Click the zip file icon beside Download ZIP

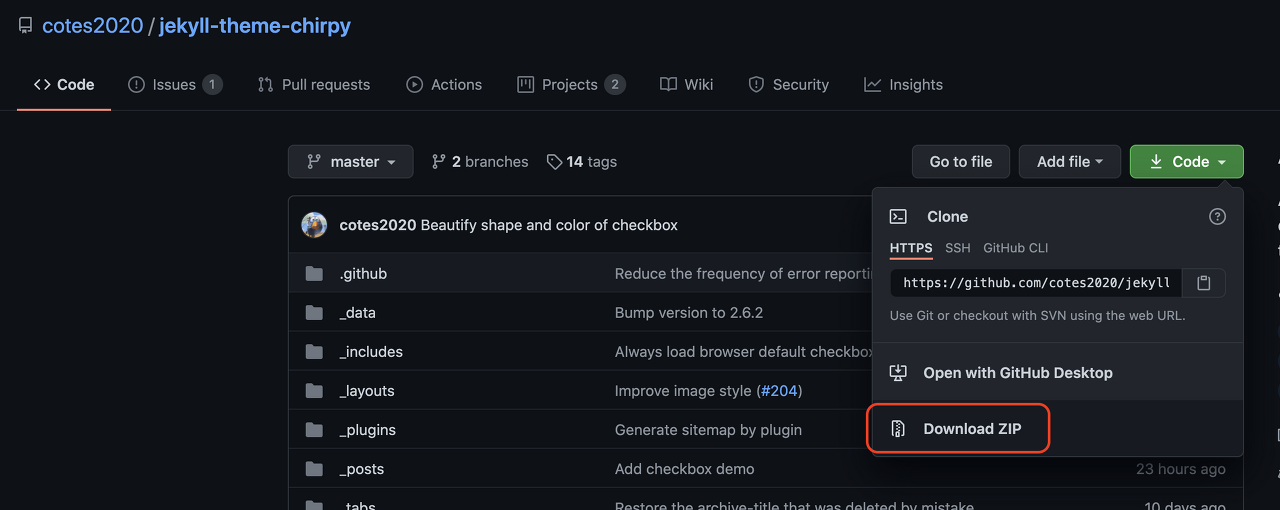click(898, 429)
